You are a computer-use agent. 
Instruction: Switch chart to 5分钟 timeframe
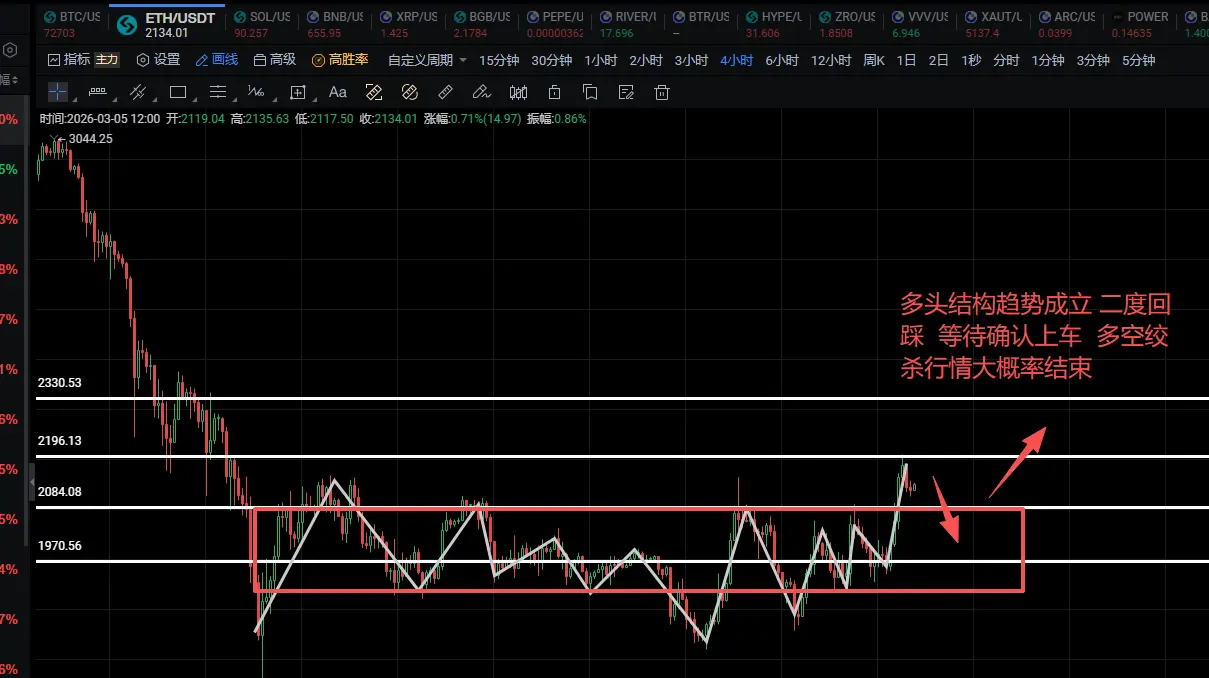point(1138,60)
